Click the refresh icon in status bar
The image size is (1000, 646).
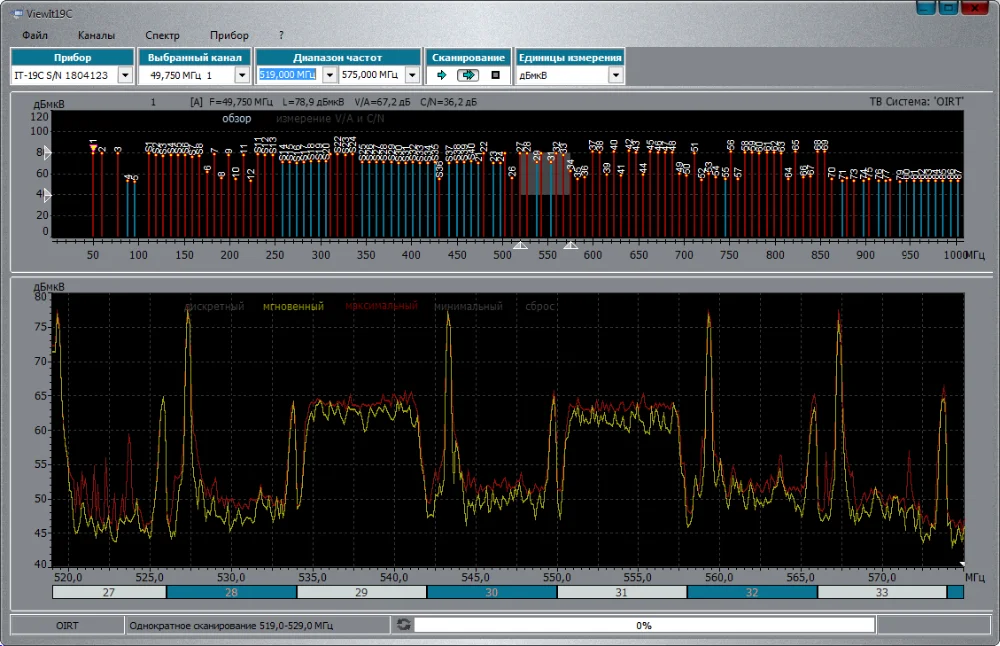[404, 625]
